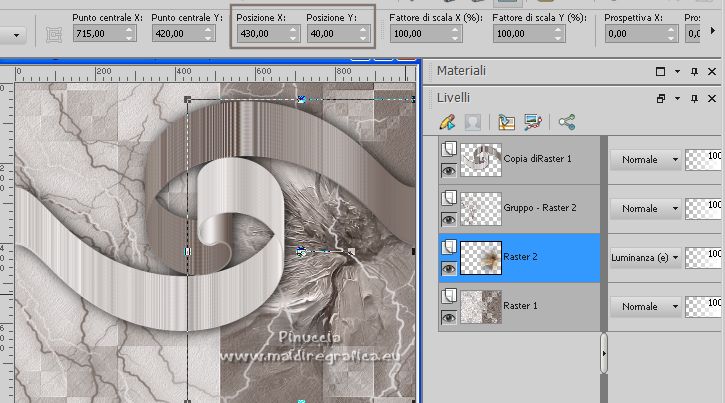Open the blend mode dropdown for Copia diRaster 1

pyautogui.click(x=645, y=159)
